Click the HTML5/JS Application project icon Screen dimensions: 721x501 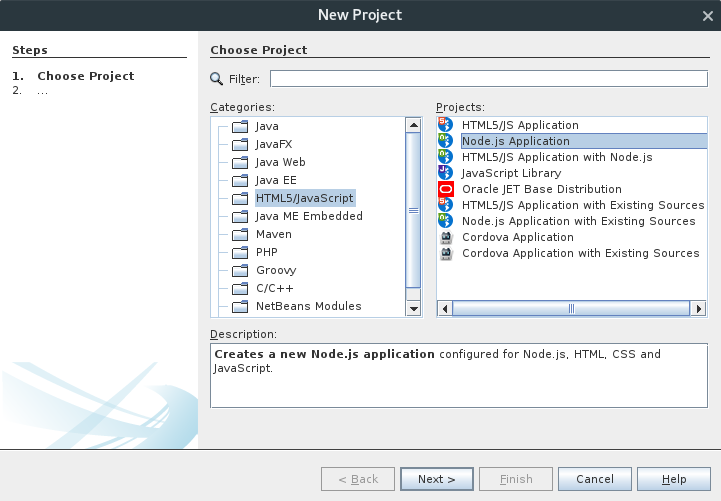[445, 125]
